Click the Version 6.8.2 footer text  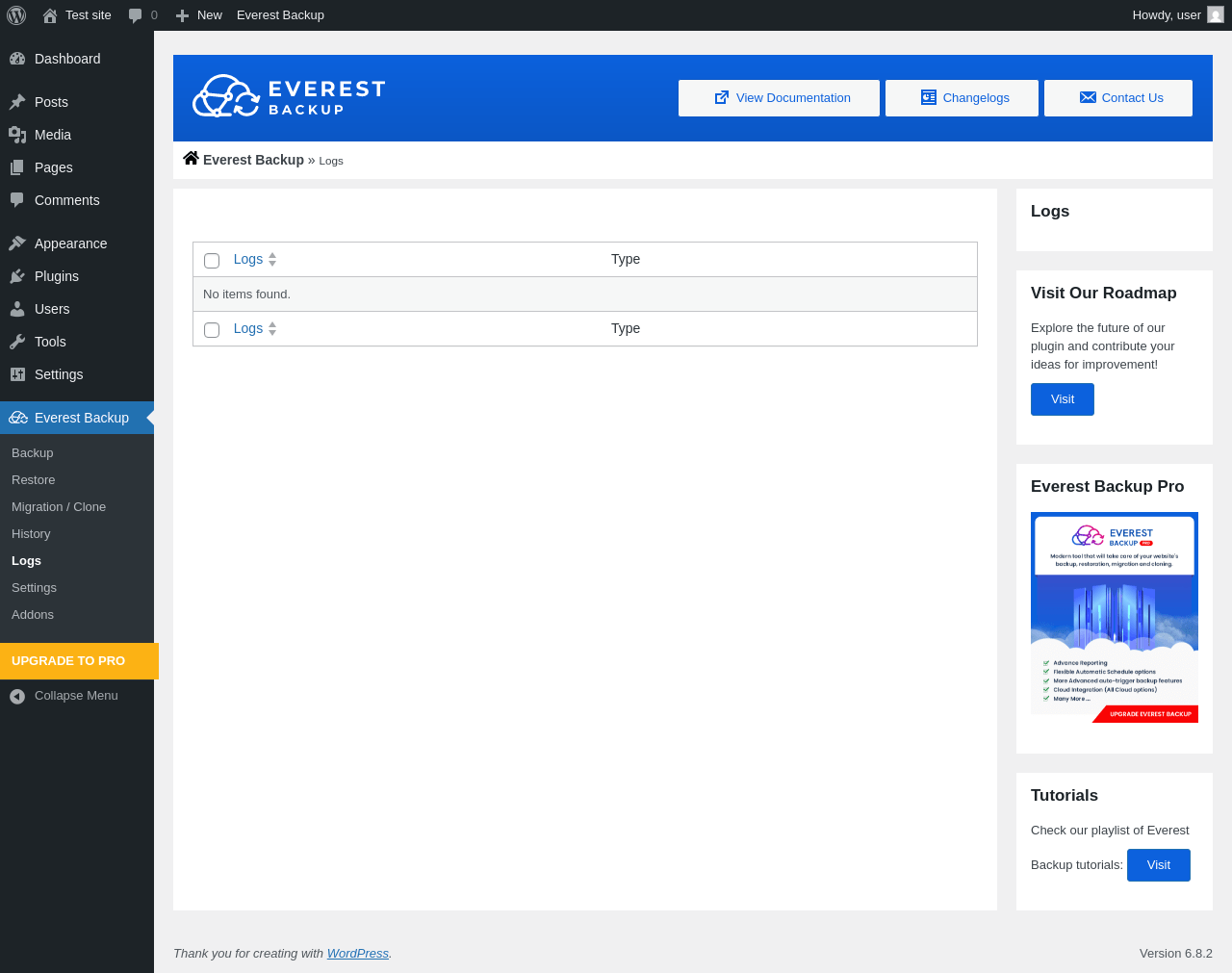(x=1176, y=954)
